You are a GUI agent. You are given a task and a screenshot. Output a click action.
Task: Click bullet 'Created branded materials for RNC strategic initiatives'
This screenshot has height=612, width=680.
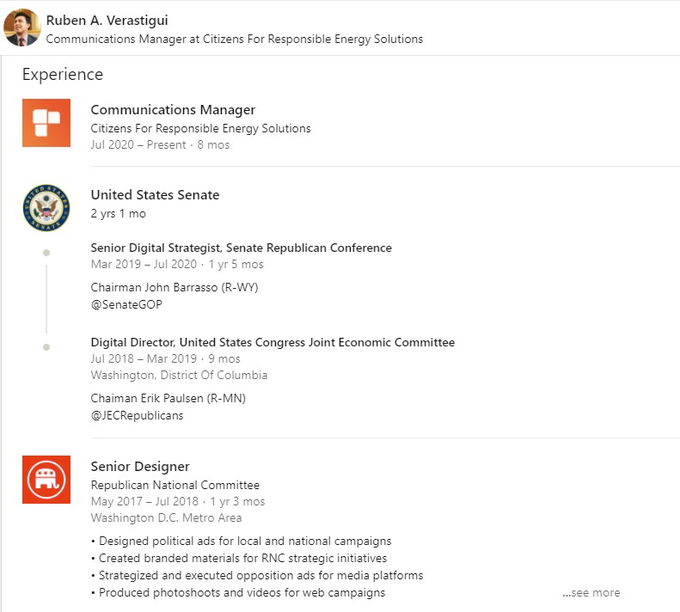pyautogui.click(x=239, y=558)
